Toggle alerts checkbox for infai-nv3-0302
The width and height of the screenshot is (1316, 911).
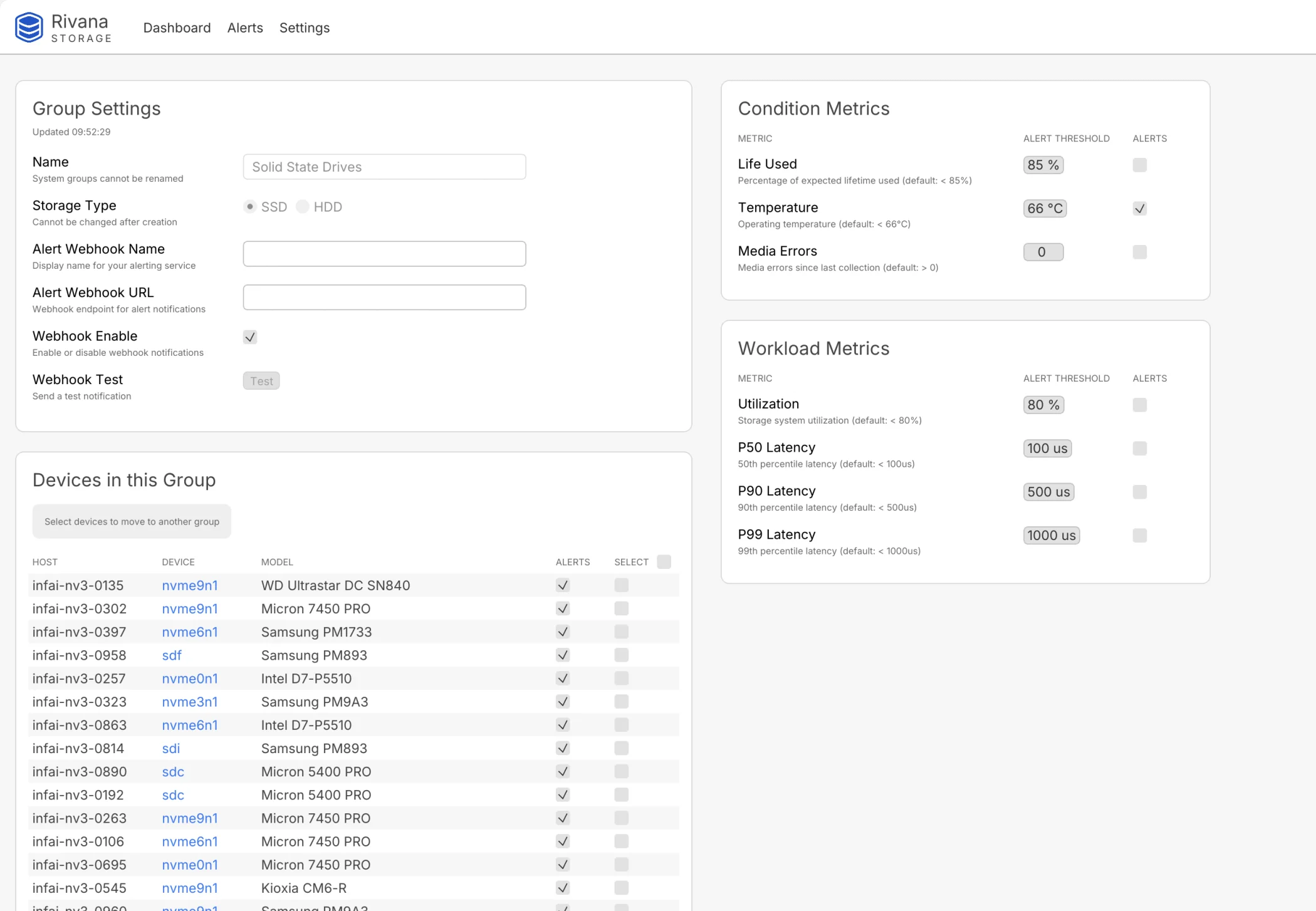tap(563, 608)
